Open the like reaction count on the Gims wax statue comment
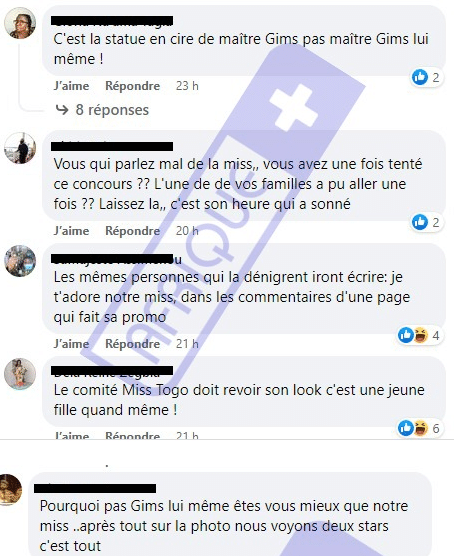 point(426,77)
